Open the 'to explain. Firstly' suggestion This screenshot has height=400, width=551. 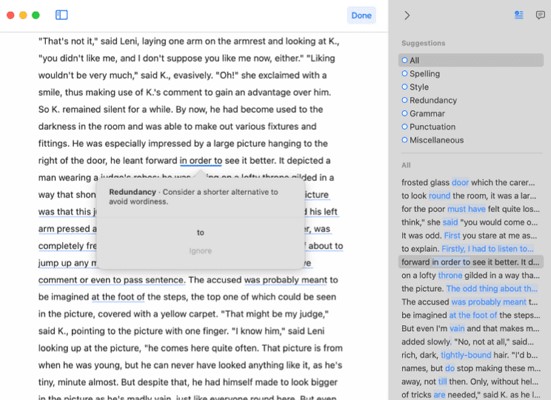(x=471, y=249)
